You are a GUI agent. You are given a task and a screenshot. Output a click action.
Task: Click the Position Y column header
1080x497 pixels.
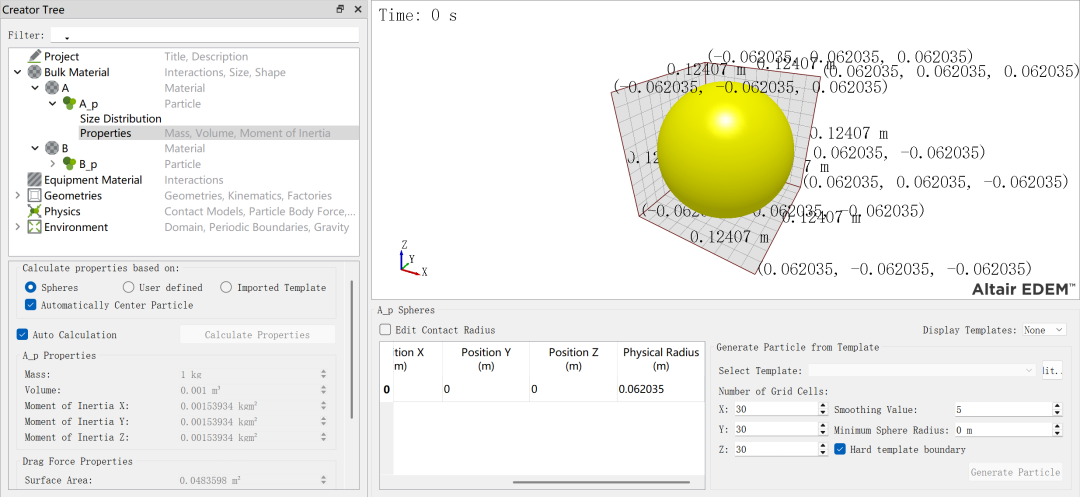tap(487, 359)
